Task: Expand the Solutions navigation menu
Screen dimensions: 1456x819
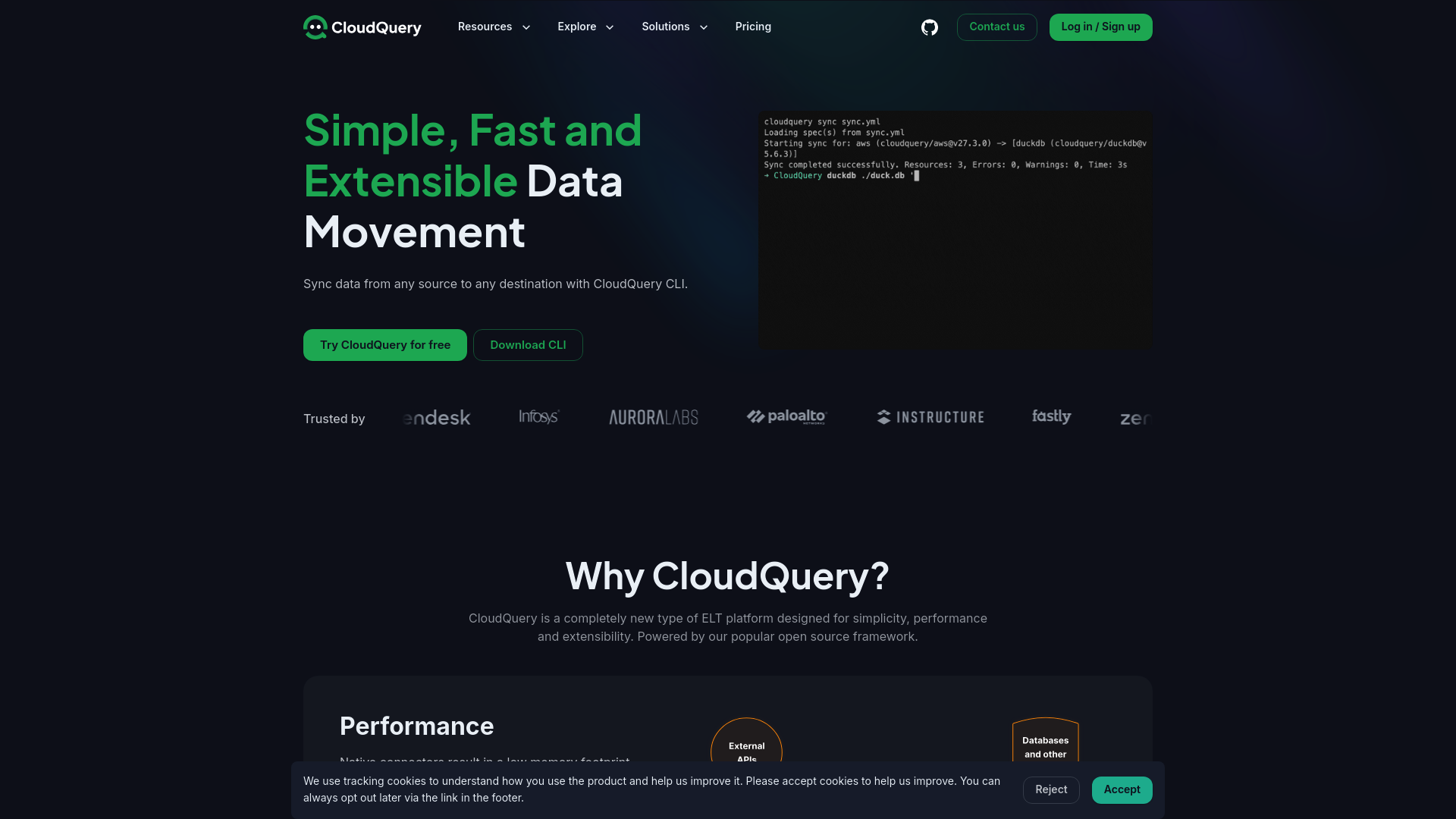Action: point(673,27)
